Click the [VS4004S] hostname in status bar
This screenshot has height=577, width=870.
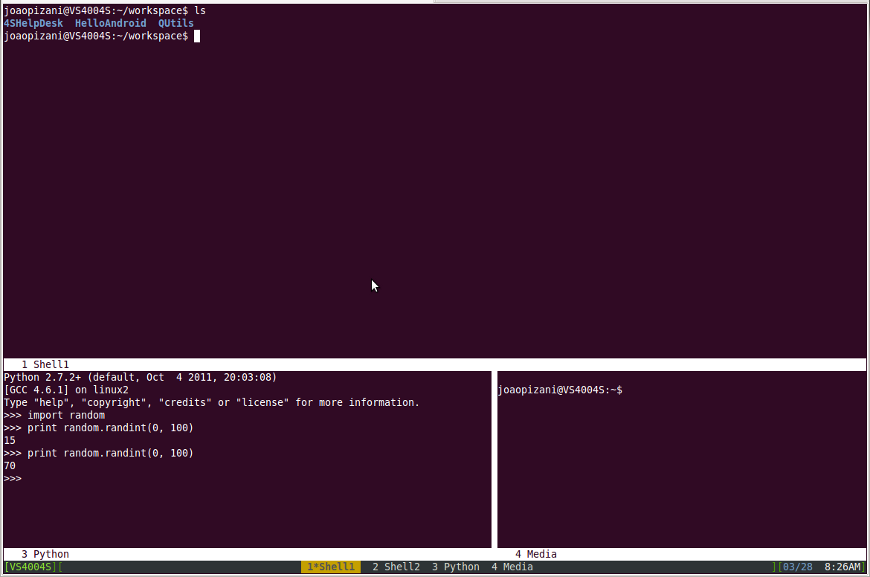point(31,566)
